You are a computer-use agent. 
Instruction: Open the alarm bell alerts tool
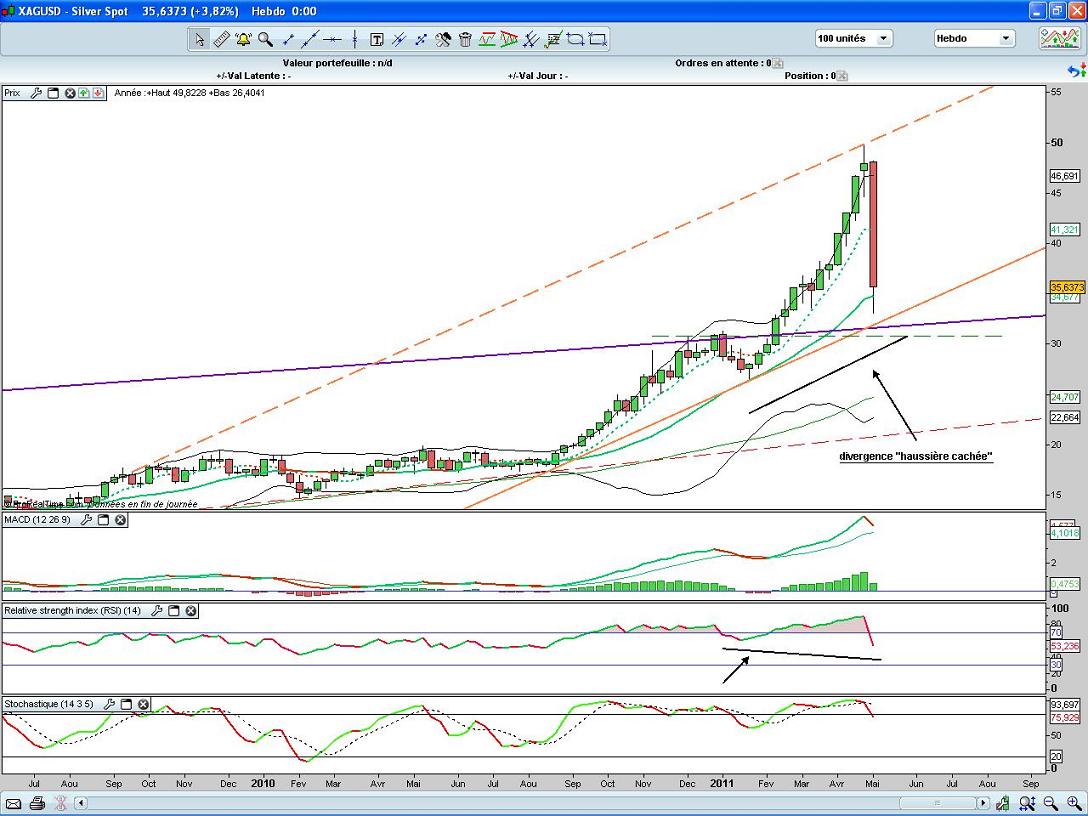pyautogui.click(x=243, y=40)
